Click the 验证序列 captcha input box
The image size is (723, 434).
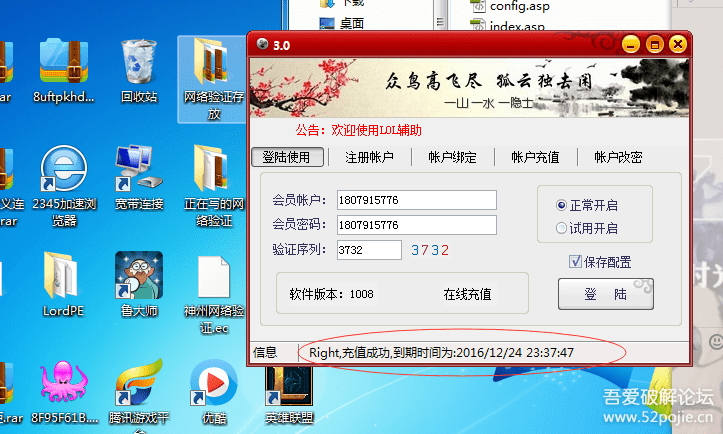coord(369,250)
